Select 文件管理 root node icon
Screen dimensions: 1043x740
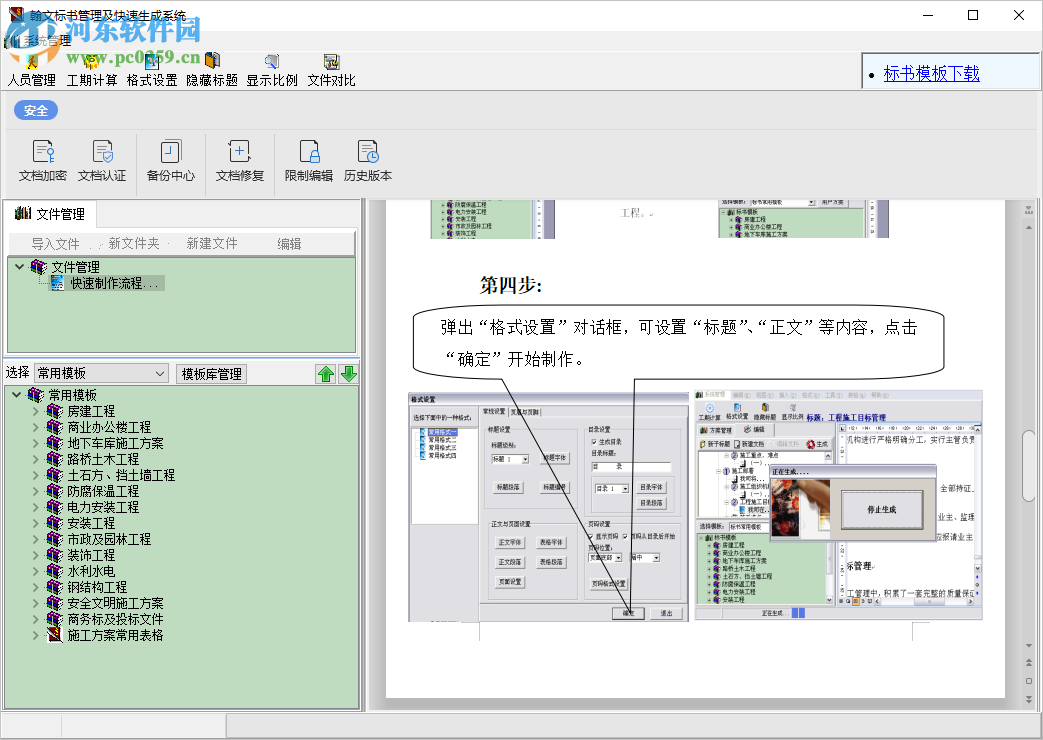pyautogui.click(x=39, y=267)
